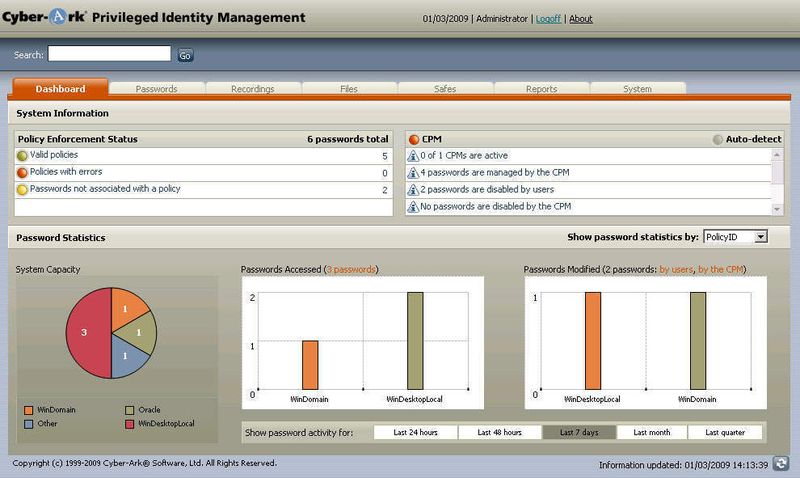The width and height of the screenshot is (800, 478).
Task: Show activity for Last month
Action: tap(652, 432)
